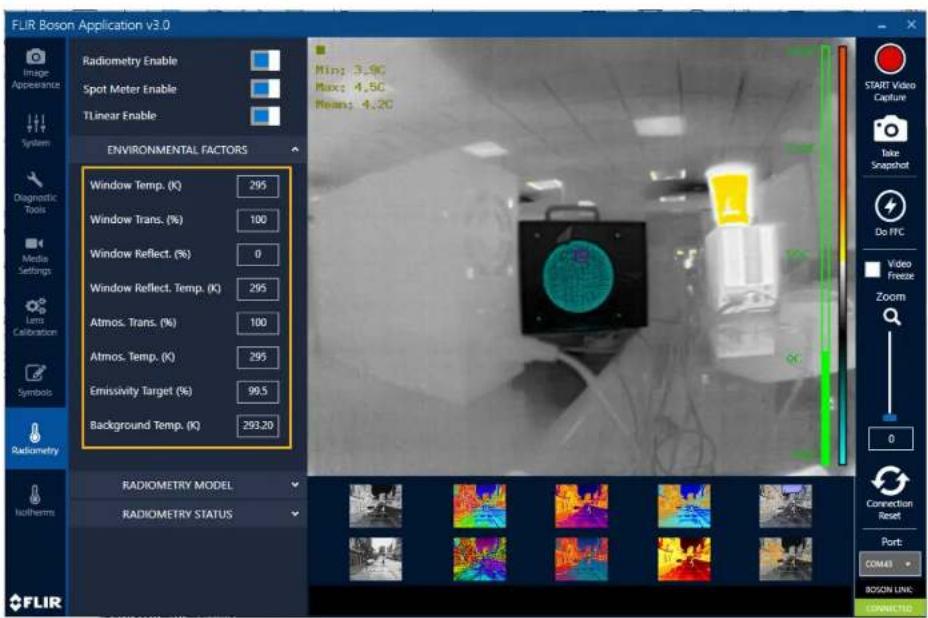Click the zoom value field showing 0
The width and height of the screenshot is (928, 618).
pyautogui.click(x=891, y=439)
